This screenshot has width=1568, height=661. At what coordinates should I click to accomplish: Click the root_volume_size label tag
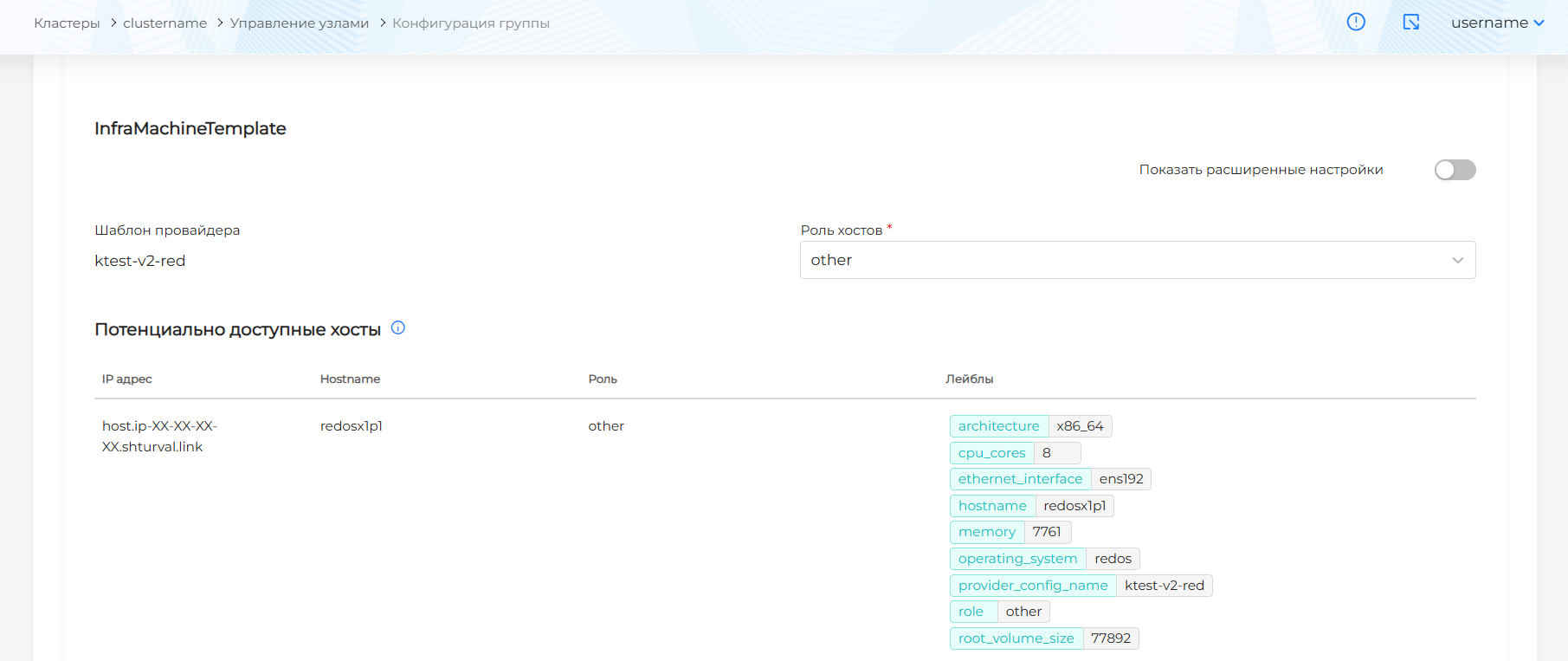point(1016,638)
